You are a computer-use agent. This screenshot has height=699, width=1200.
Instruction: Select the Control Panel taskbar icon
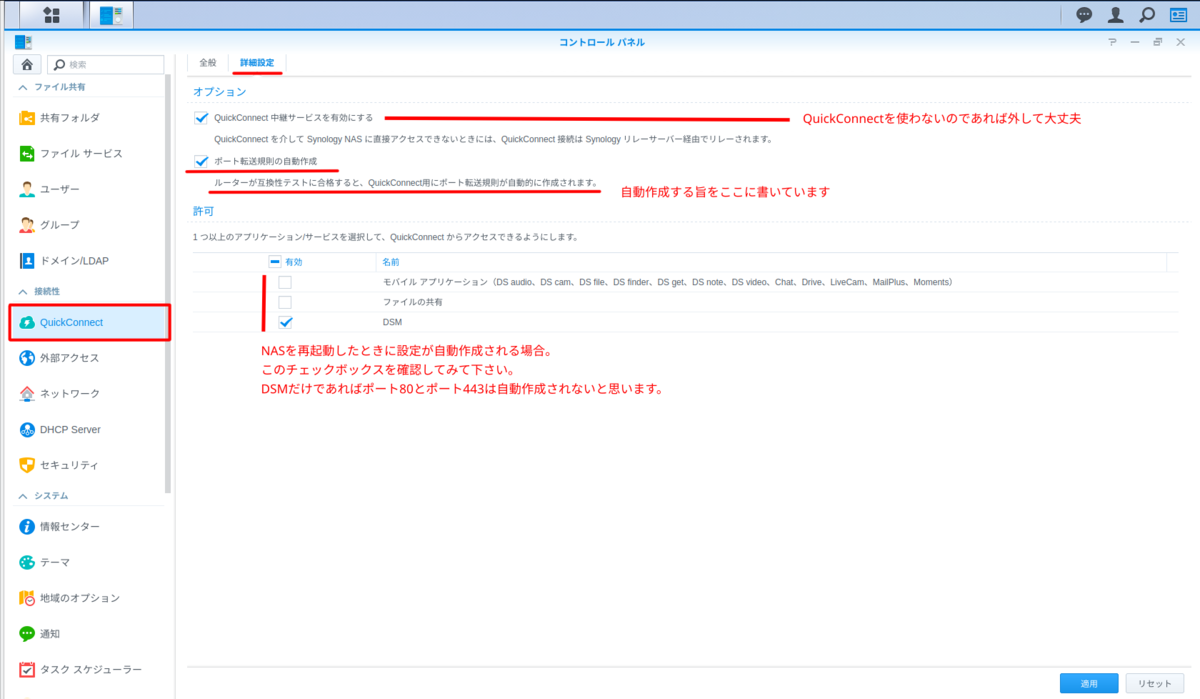point(110,15)
